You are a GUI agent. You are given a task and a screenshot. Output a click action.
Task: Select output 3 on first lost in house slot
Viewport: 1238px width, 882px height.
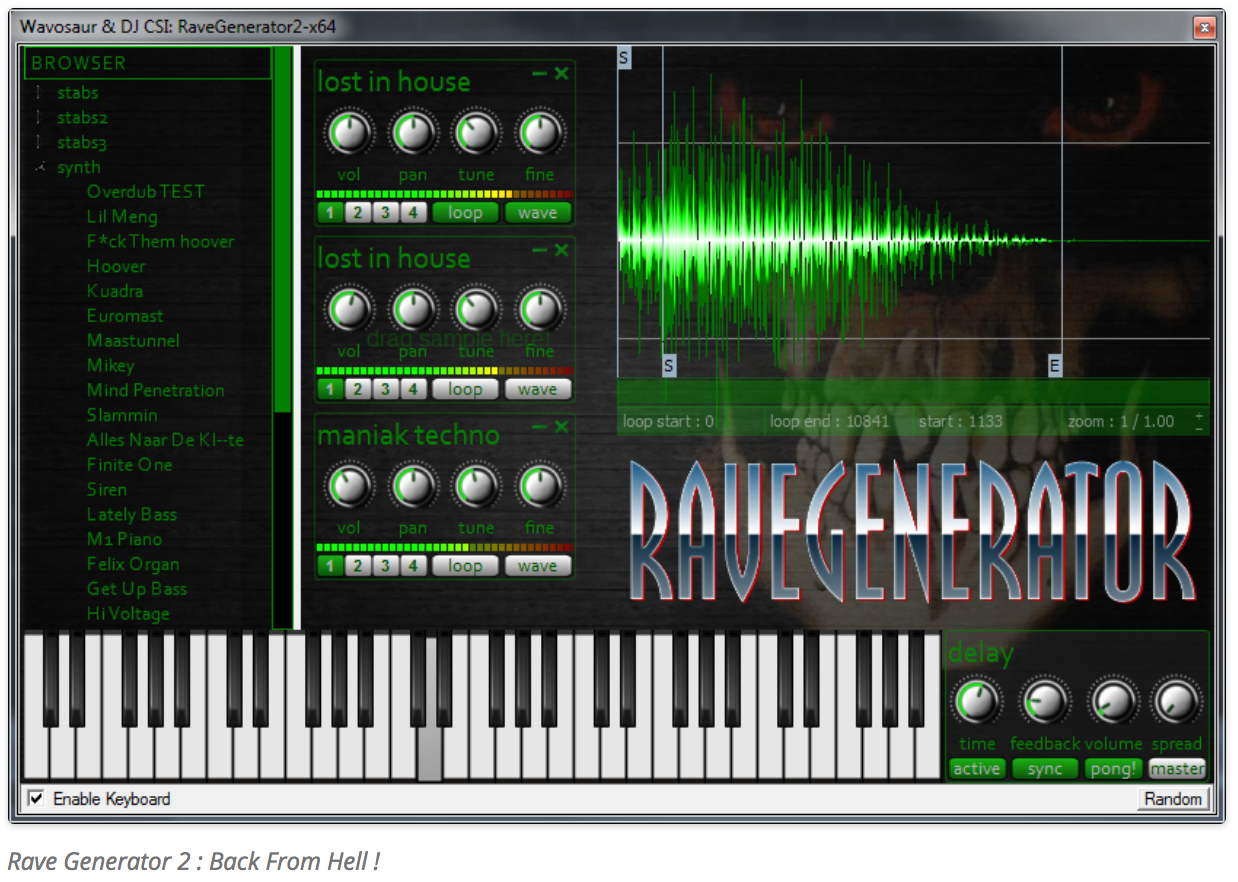[385, 212]
